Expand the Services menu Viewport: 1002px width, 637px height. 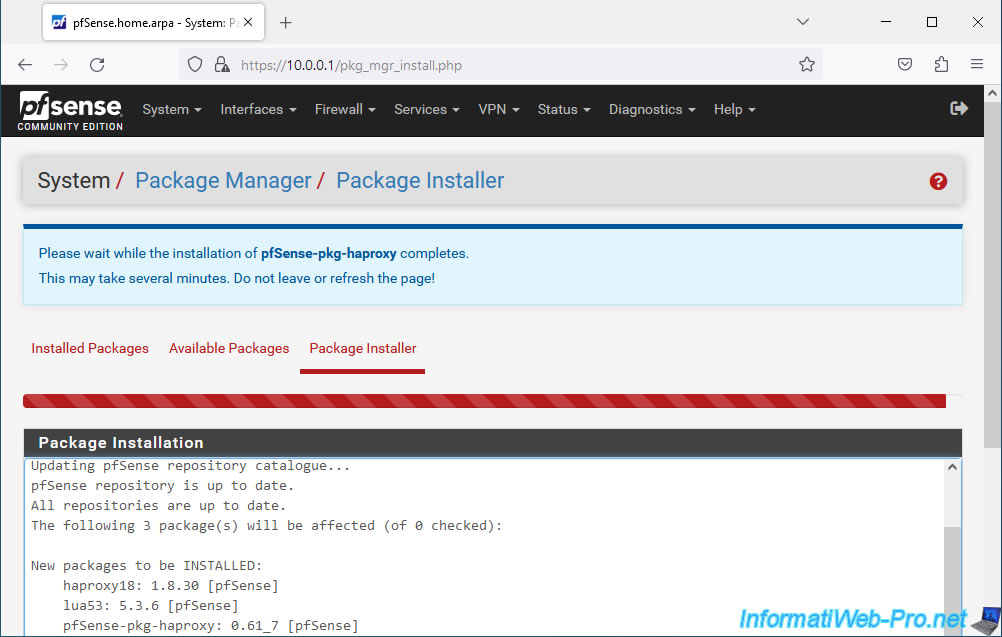pyautogui.click(x=426, y=109)
